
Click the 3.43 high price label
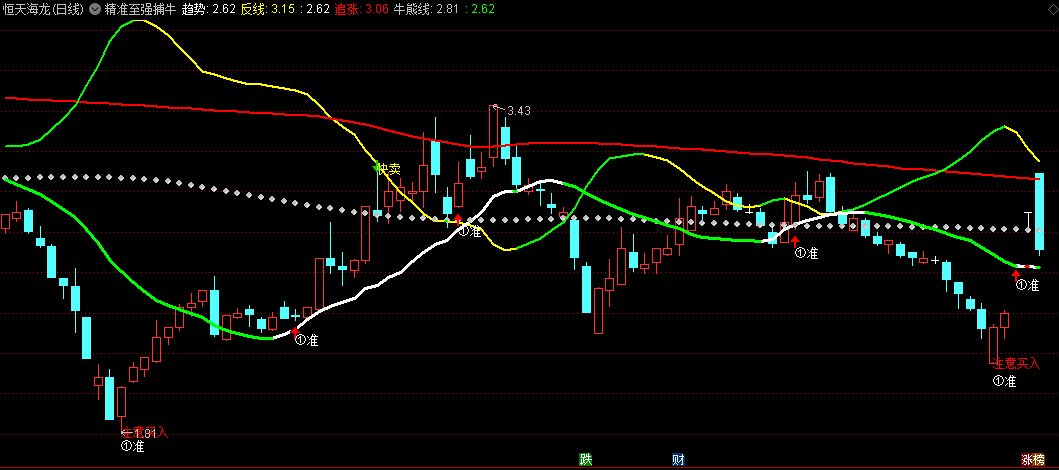(518, 111)
